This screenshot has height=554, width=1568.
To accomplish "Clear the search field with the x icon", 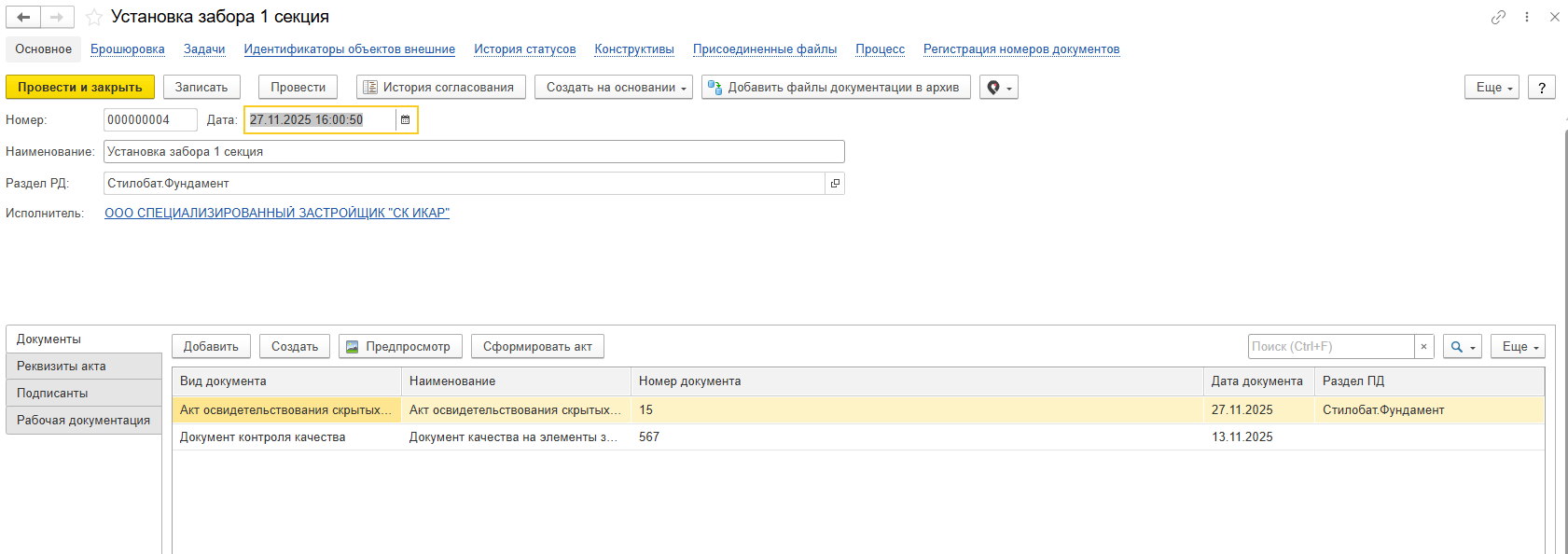I will click(x=1423, y=347).
